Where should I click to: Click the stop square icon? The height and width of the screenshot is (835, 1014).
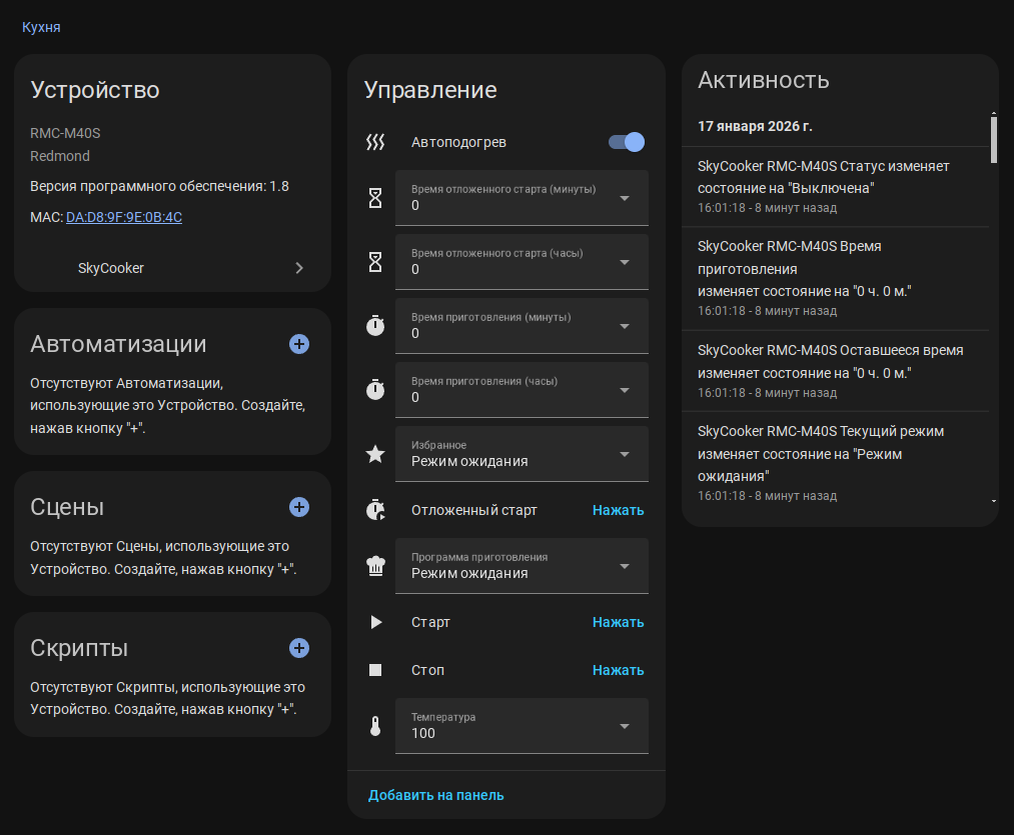pos(375,670)
